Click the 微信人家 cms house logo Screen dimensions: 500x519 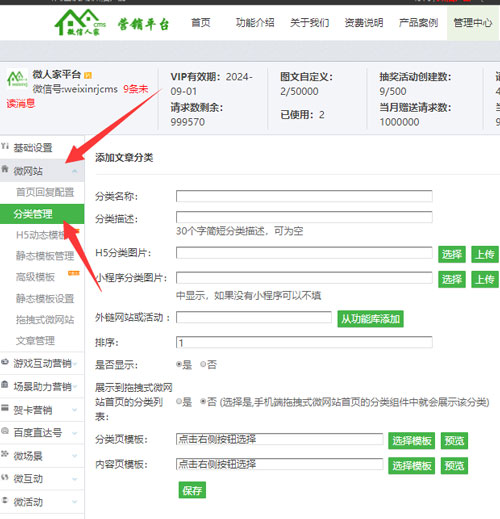(80, 22)
